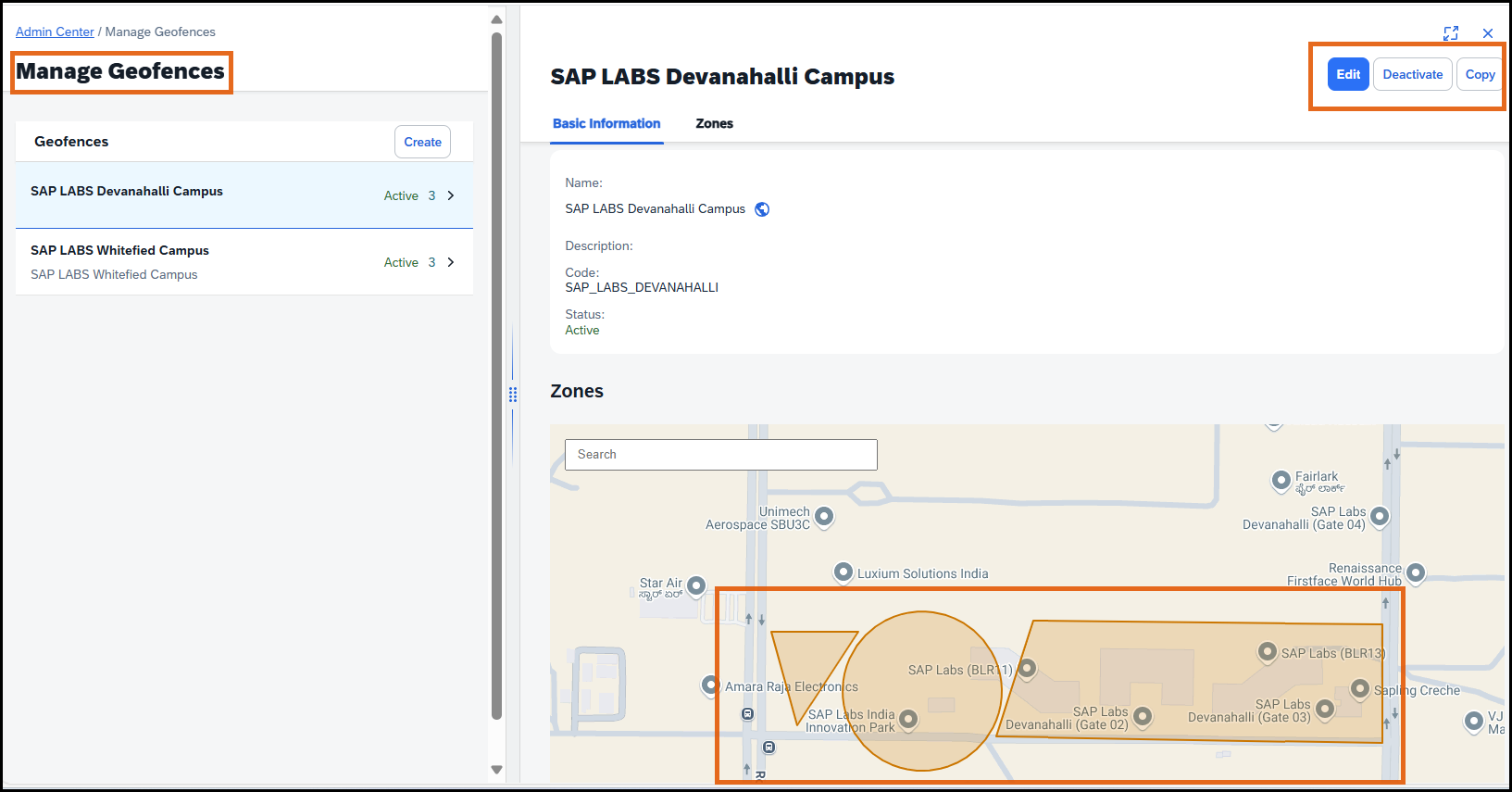Click the globe icon beside the geofence name

click(762, 209)
